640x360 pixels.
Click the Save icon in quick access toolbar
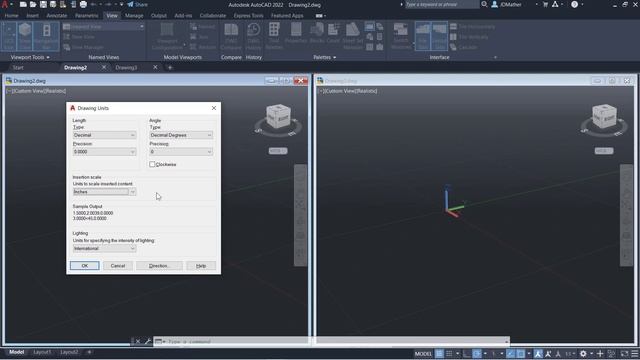[43, 4]
